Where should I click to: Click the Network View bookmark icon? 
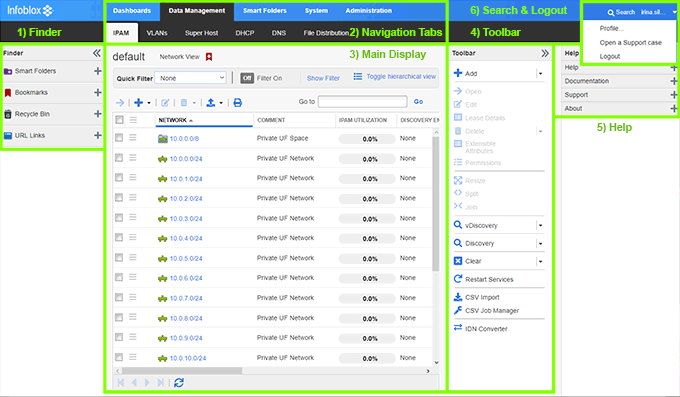click(x=209, y=57)
